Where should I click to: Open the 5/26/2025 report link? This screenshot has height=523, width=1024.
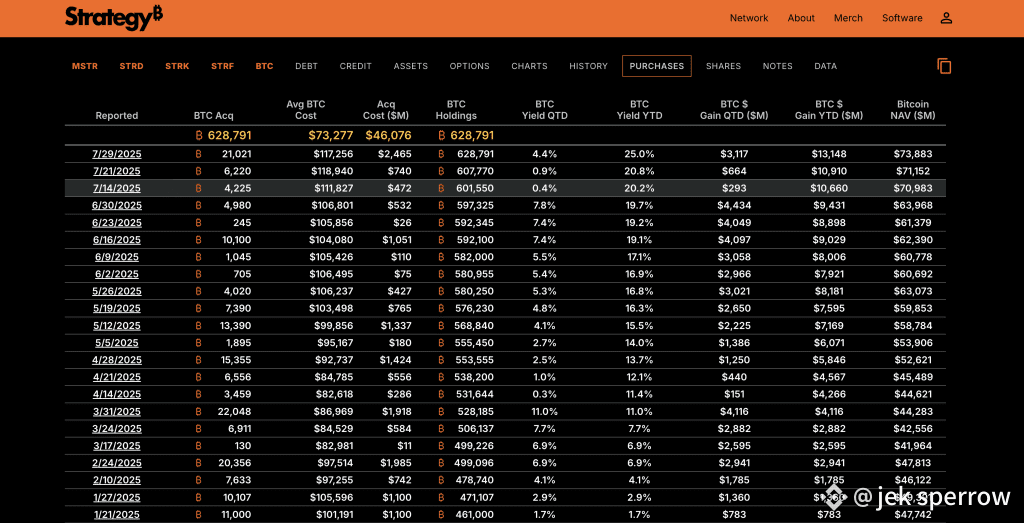tap(117, 291)
